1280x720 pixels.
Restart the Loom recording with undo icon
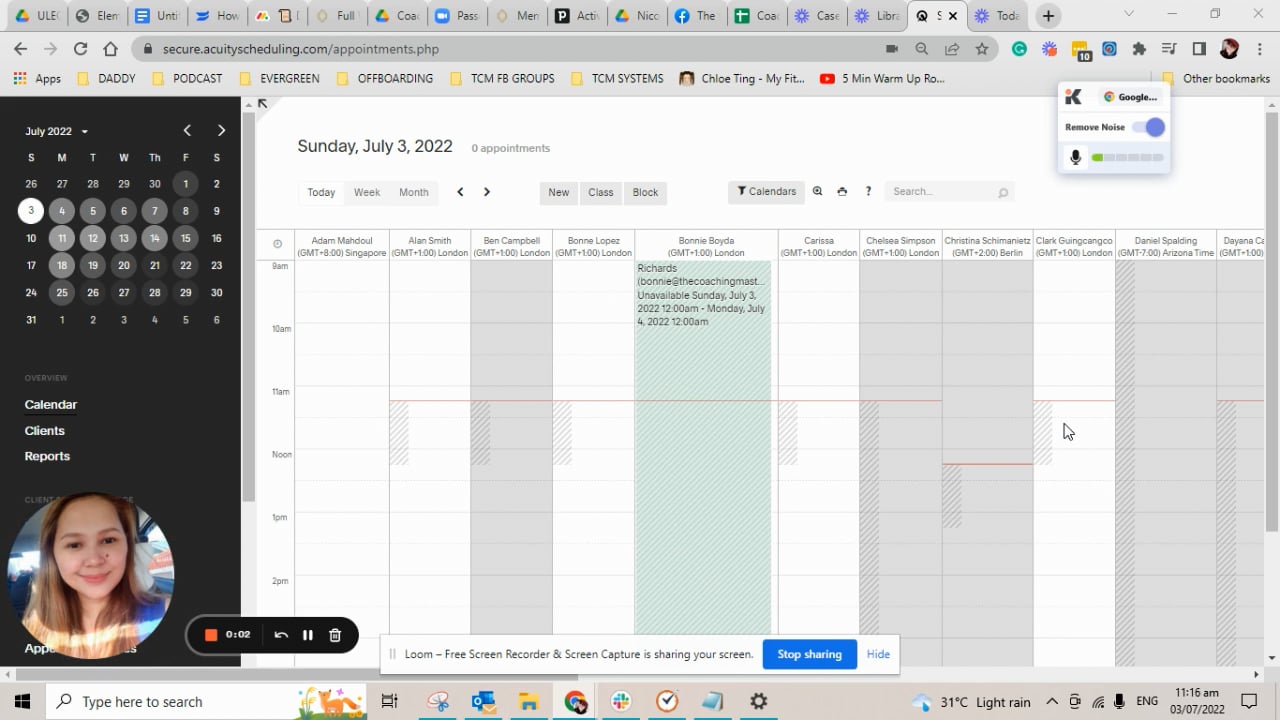click(281, 635)
